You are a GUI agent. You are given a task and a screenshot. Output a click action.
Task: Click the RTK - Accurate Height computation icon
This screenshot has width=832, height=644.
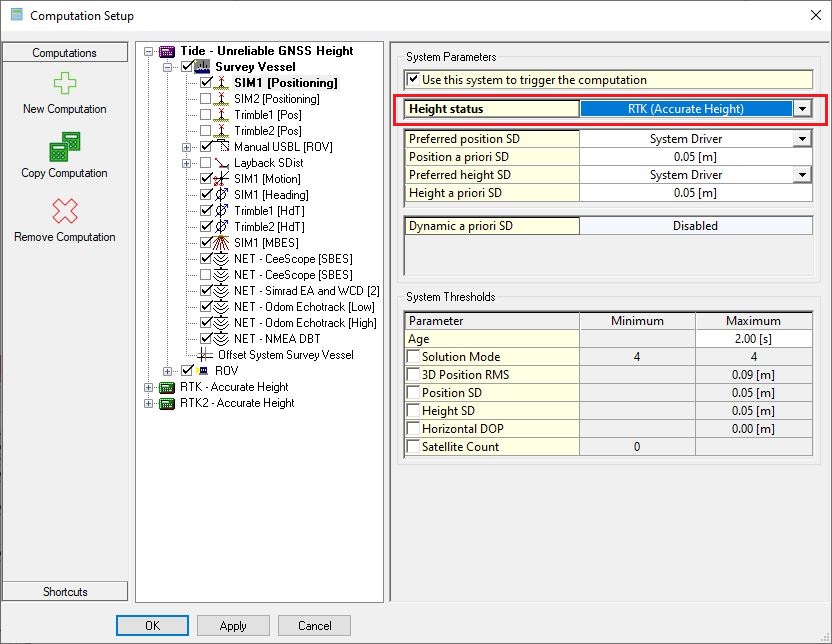[167, 387]
